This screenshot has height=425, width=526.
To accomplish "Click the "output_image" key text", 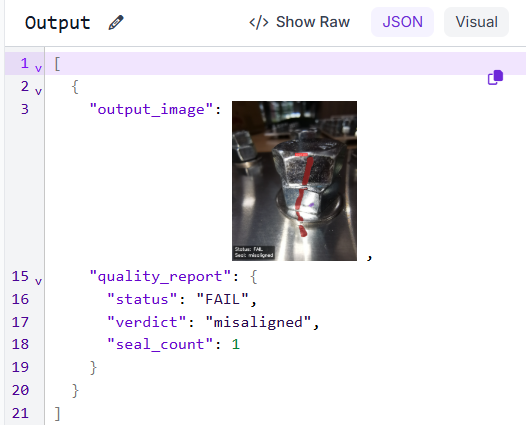I will (x=151, y=109).
